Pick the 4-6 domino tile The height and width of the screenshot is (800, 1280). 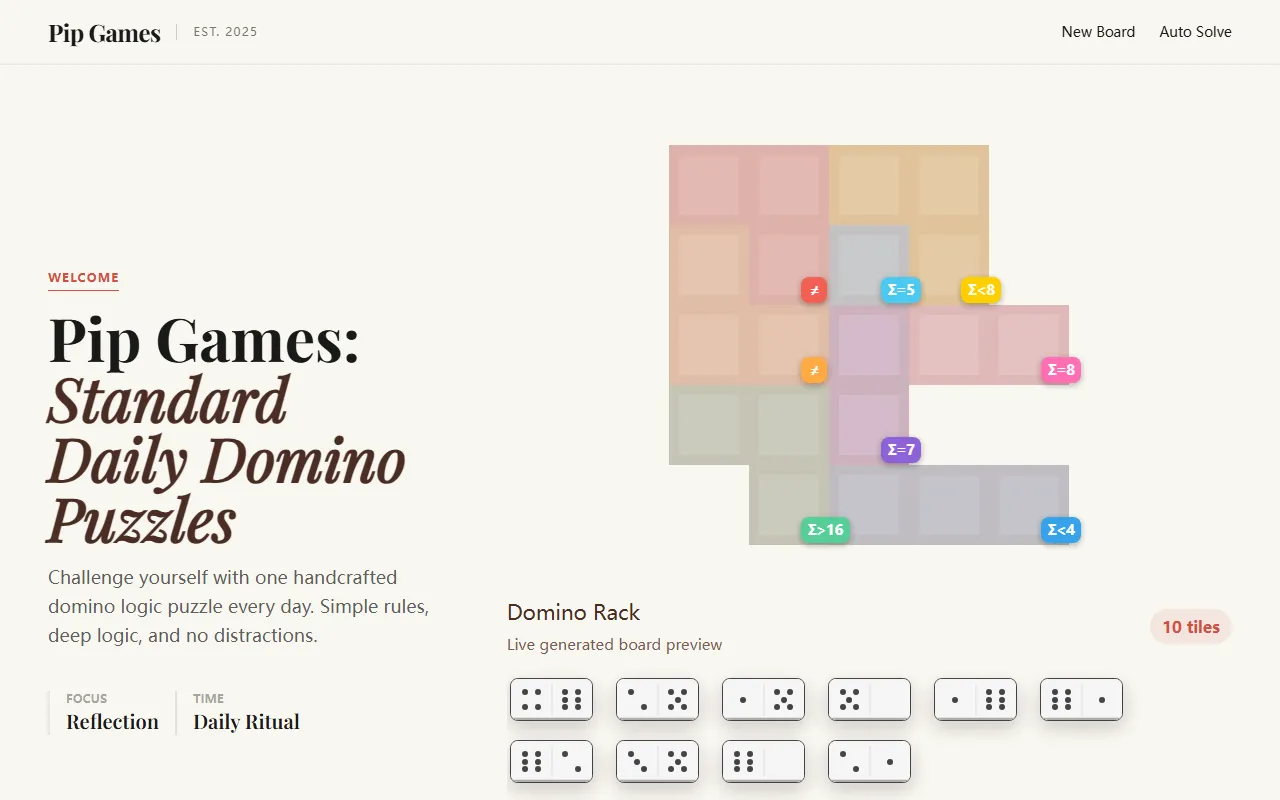click(x=551, y=699)
